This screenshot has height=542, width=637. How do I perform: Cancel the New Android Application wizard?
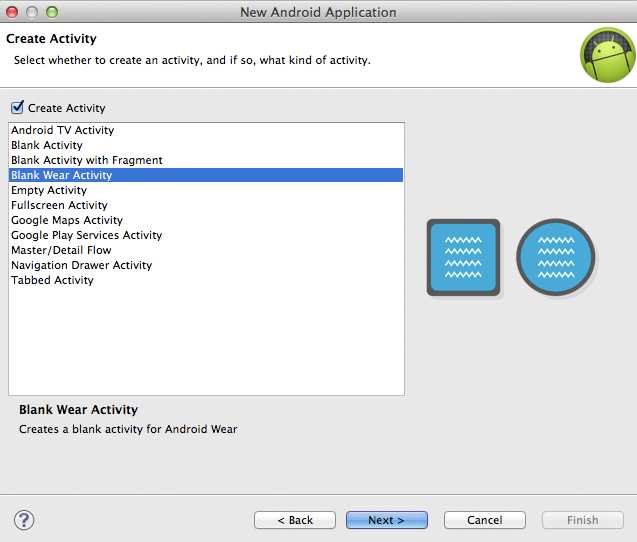(x=485, y=520)
